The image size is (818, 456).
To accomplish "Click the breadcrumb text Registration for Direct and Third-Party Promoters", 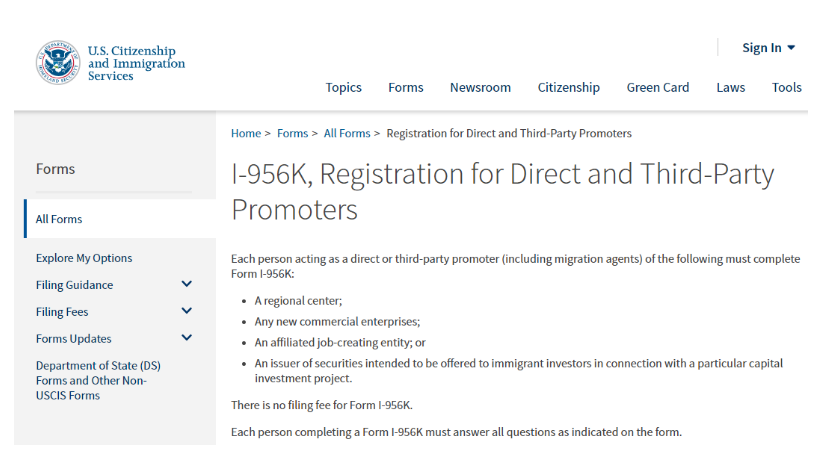I will 509,134.
